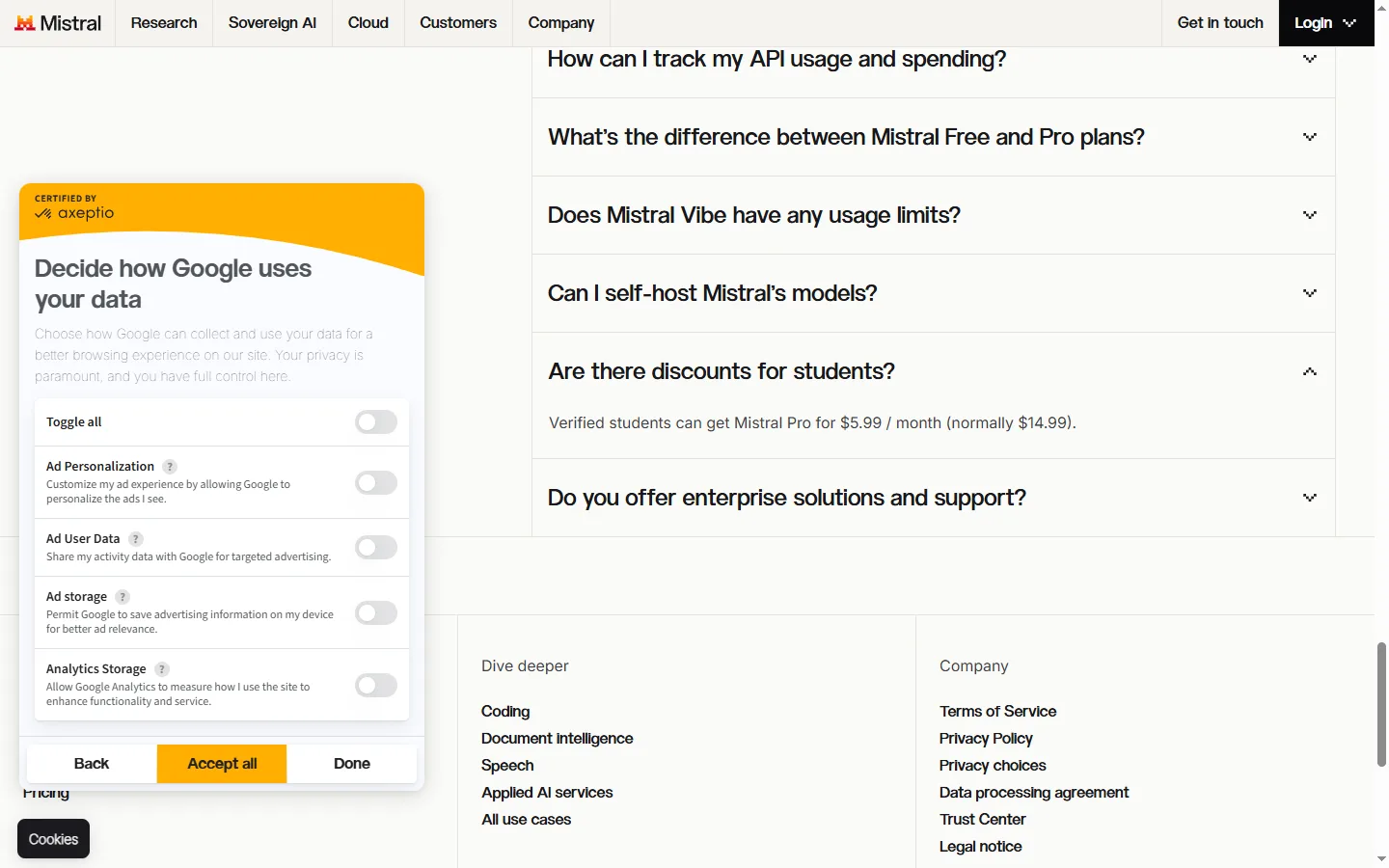
Task: Enable the Ad User Data switch
Action: pos(376,548)
